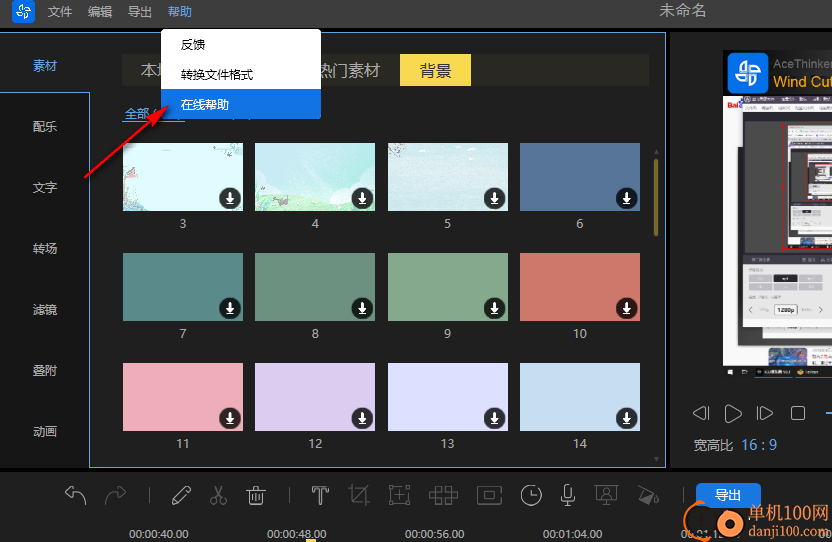This screenshot has height=542, width=832.
Task: Download background 10
Action: click(x=626, y=308)
